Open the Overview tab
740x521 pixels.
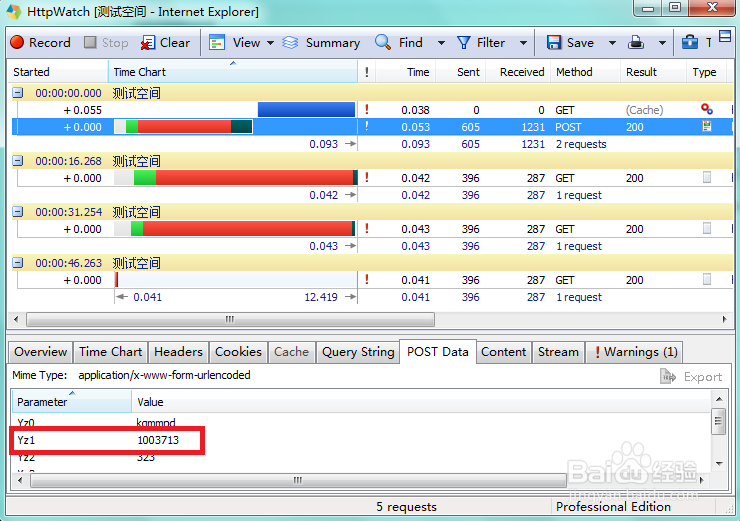click(x=41, y=352)
